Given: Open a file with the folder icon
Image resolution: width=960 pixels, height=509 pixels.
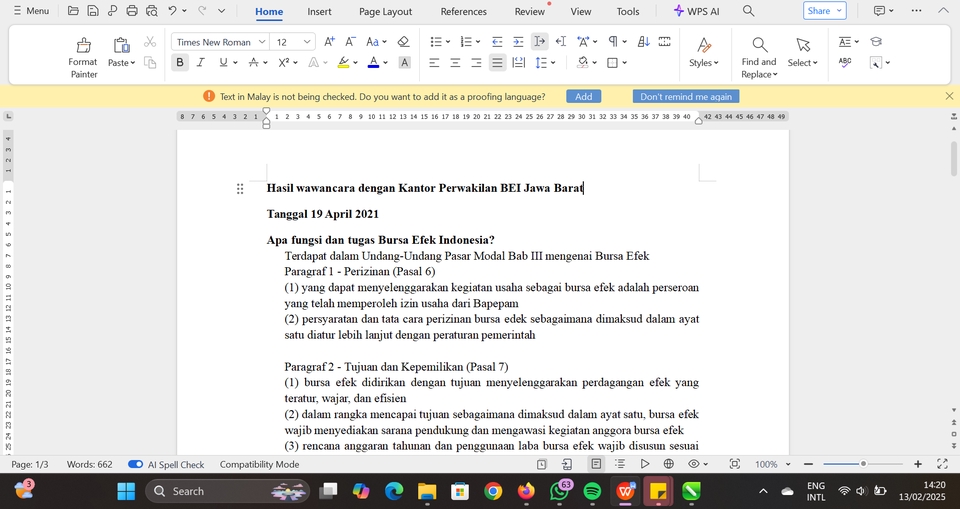Looking at the screenshot, I should 73,10.
